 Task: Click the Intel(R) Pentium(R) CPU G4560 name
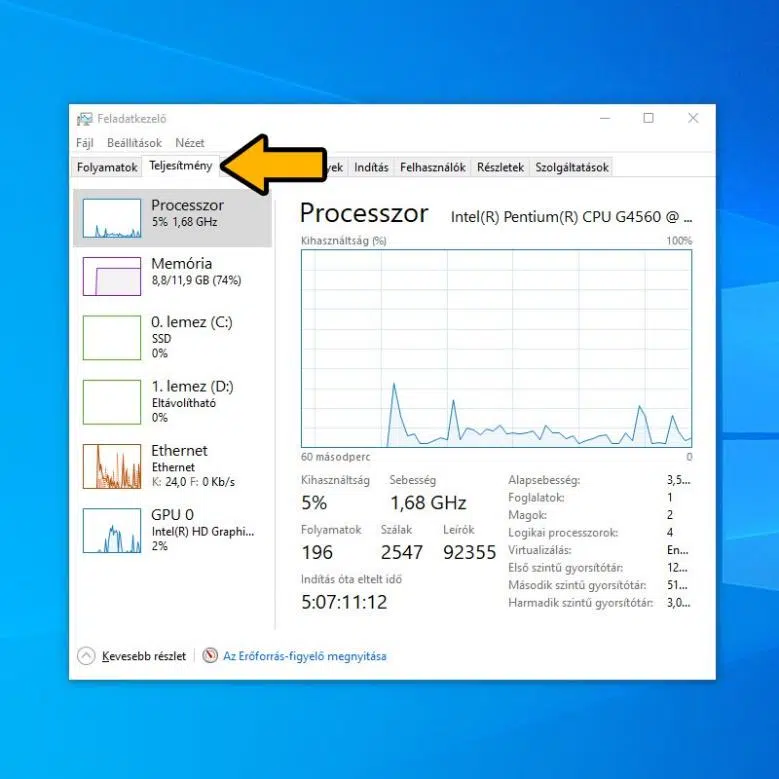tap(571, 217)
